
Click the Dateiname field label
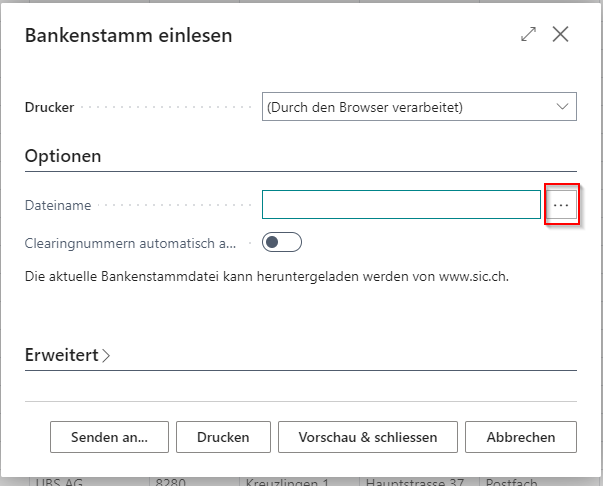(x=58, y=205)
